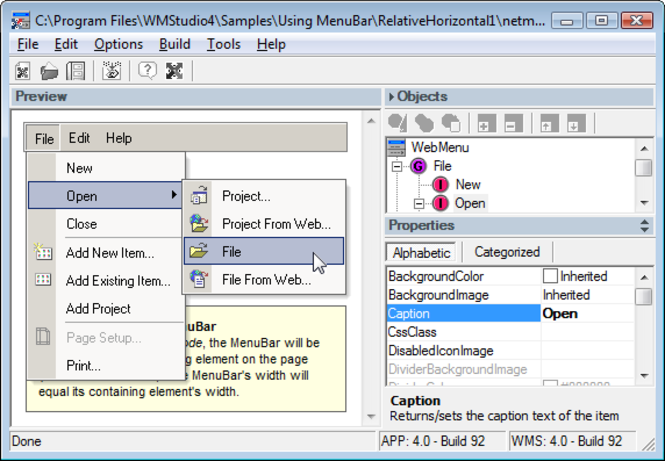Screen dimensions: 665x461
Task: Click the WebMenu root icon in tree
Action: 397,148
